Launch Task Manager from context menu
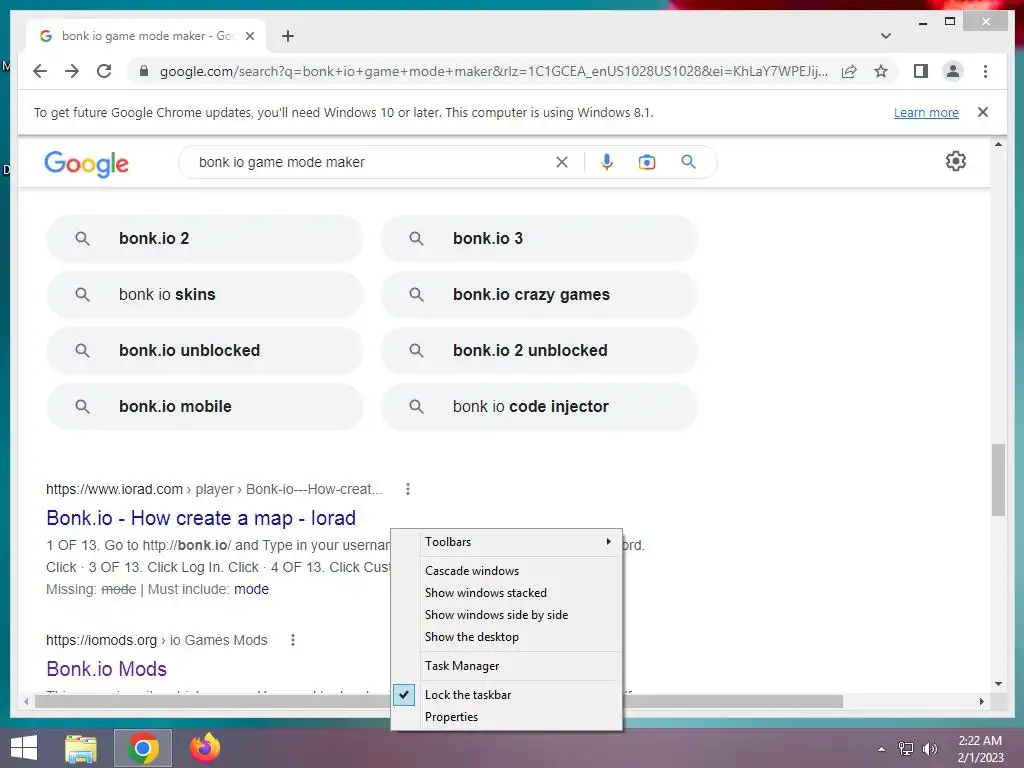The image size is (1024, 768). click(507, 666)
